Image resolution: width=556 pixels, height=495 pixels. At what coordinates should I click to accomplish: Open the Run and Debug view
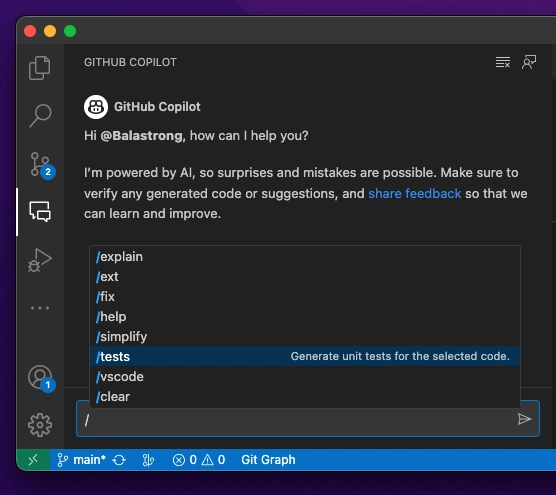click(x=40, y=260)
